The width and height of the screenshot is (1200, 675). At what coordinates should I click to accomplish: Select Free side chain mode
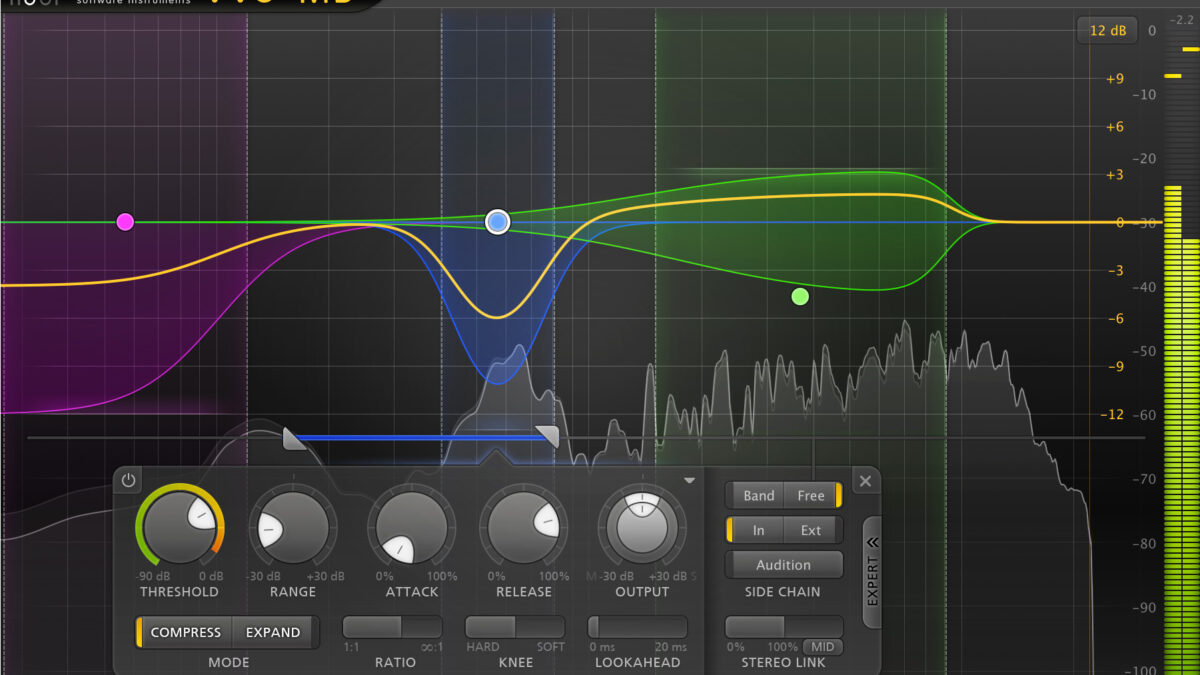point(810,495)
